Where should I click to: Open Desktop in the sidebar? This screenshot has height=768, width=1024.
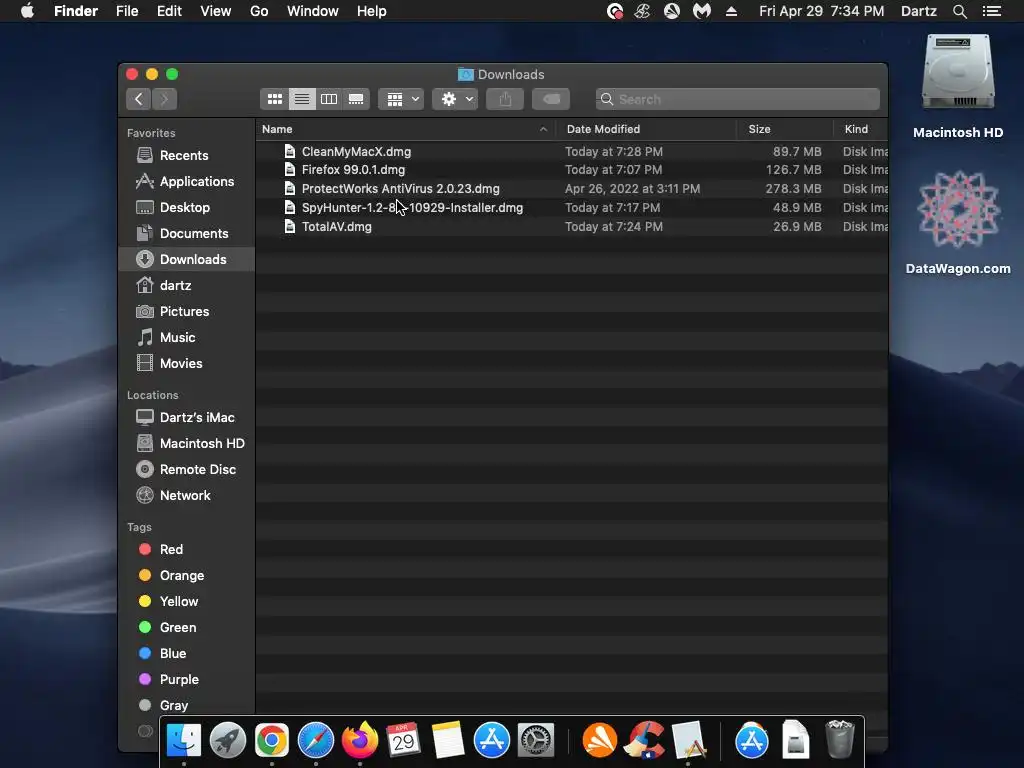pos(186,208)
